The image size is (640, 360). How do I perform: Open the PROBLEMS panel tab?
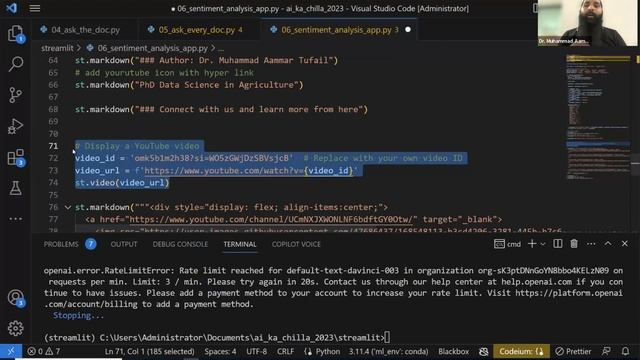[61, 244]
